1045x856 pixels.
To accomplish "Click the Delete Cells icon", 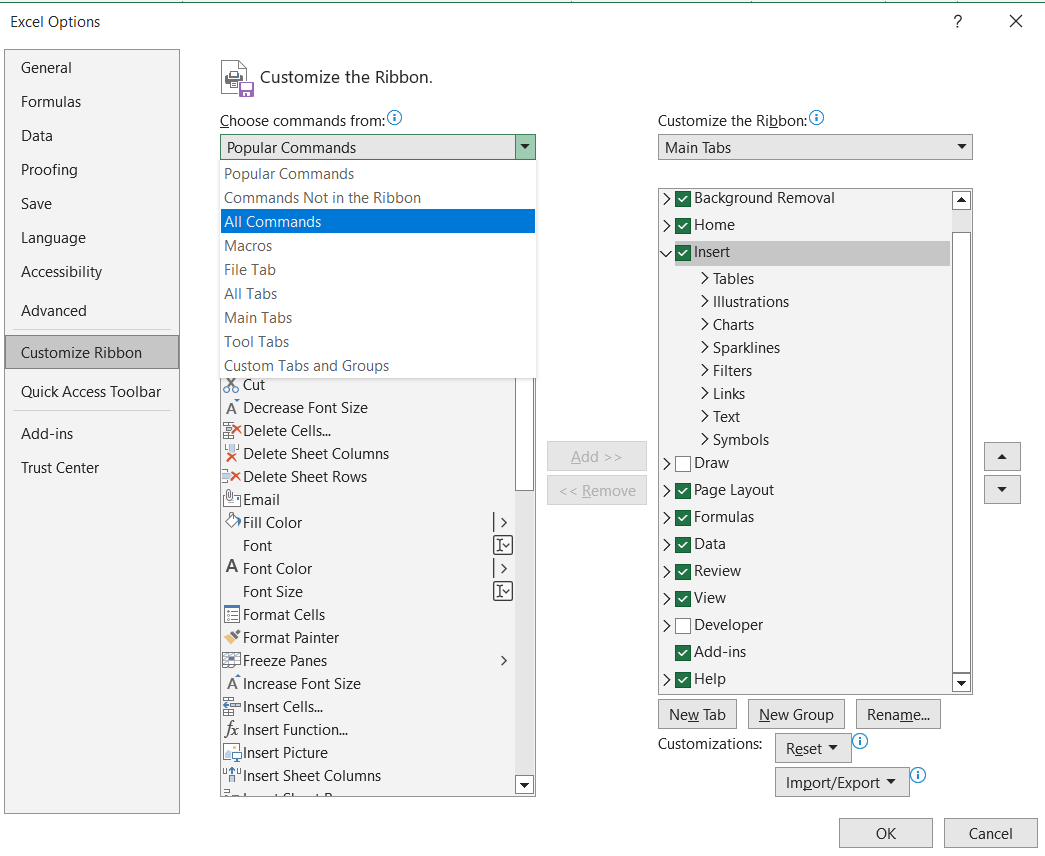I will coord(231,431).
